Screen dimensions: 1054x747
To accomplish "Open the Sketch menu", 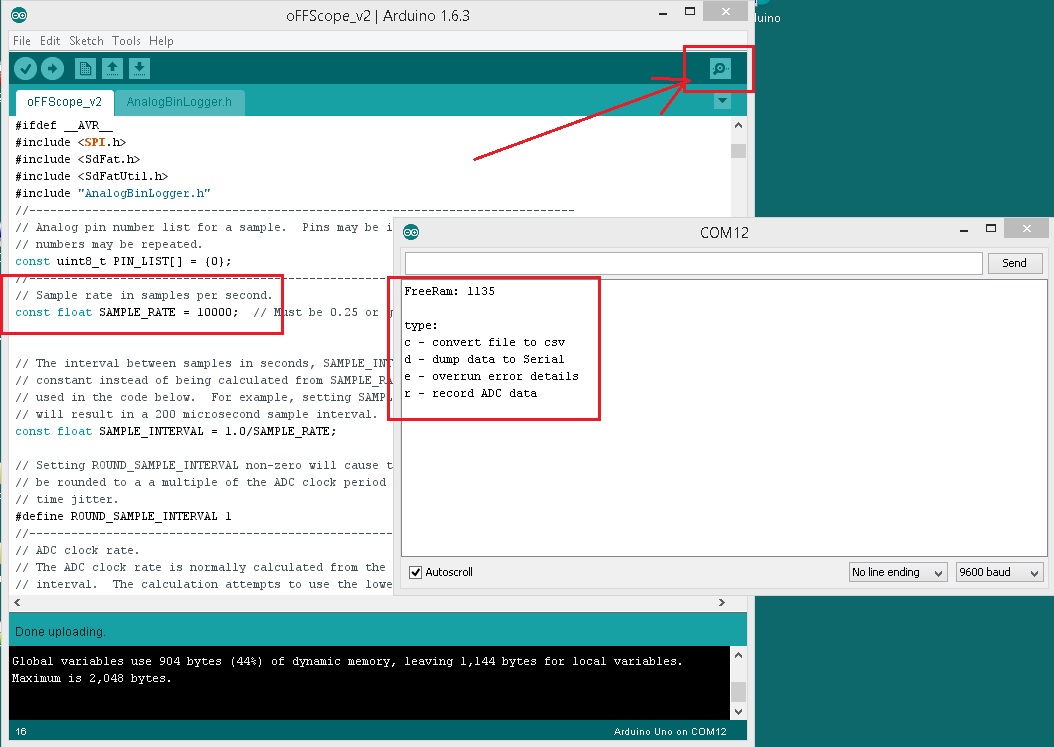I will pyautogui.click(x=86, y=41).
